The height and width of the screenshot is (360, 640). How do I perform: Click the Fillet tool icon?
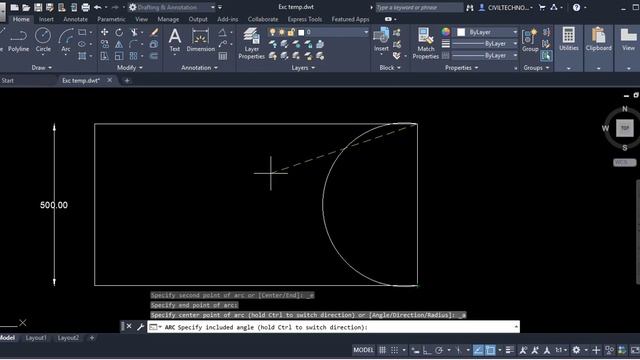pyautogui.click(x=134, y=44)
